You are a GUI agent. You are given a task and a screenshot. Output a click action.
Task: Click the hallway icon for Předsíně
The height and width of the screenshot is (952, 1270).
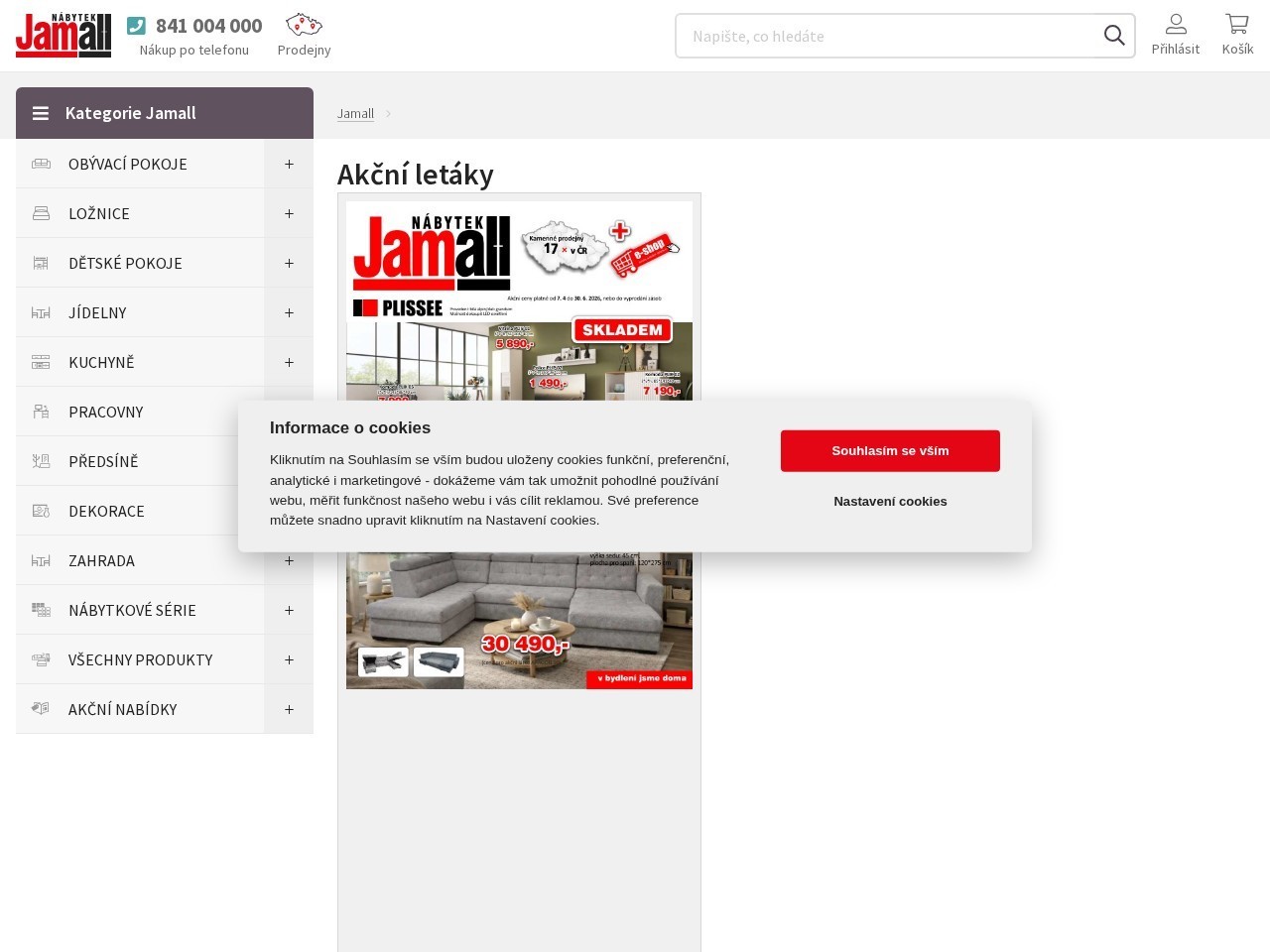(x=41, y=461)
